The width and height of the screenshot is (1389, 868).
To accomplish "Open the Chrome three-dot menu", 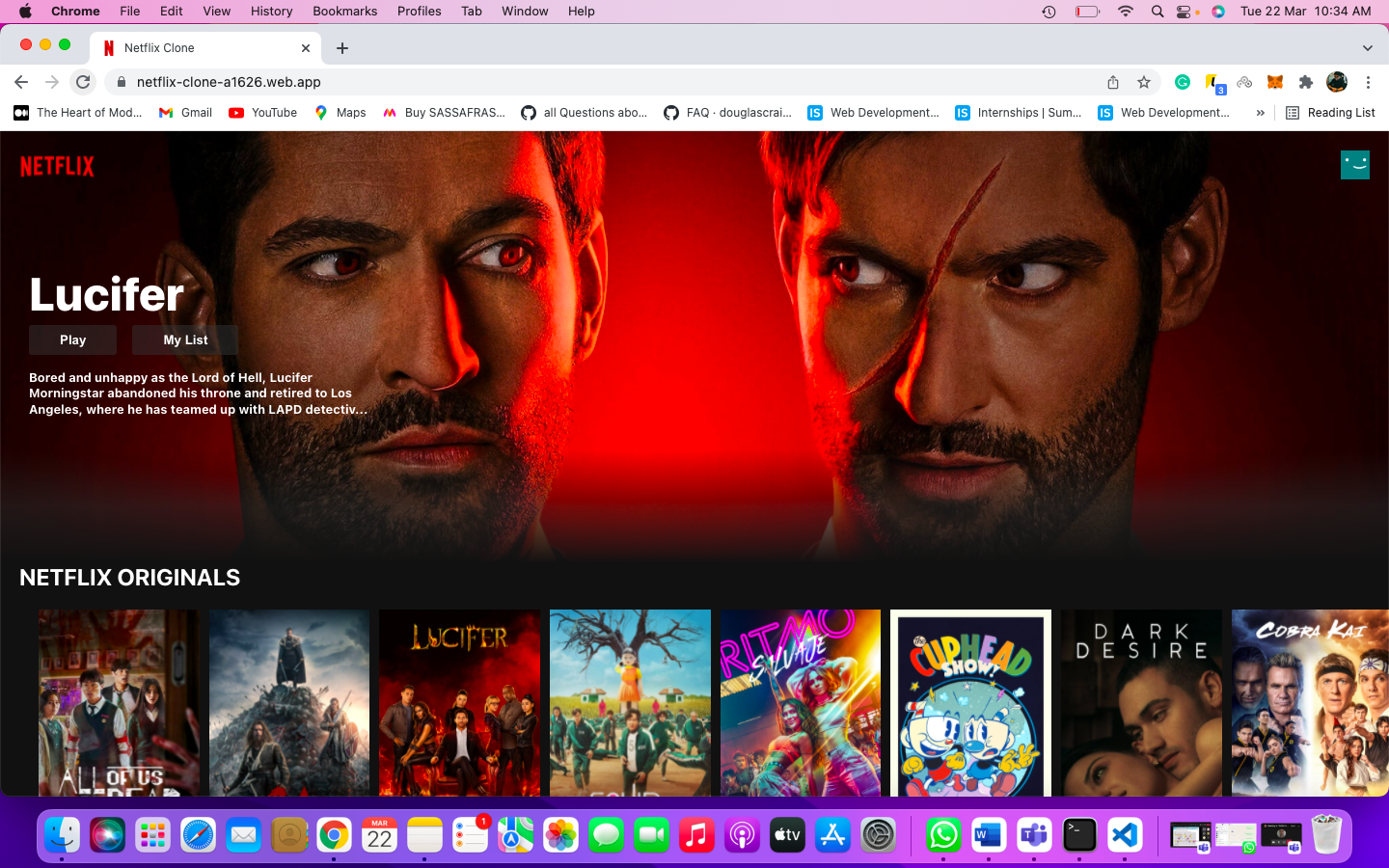I will tap(1368, 82).
